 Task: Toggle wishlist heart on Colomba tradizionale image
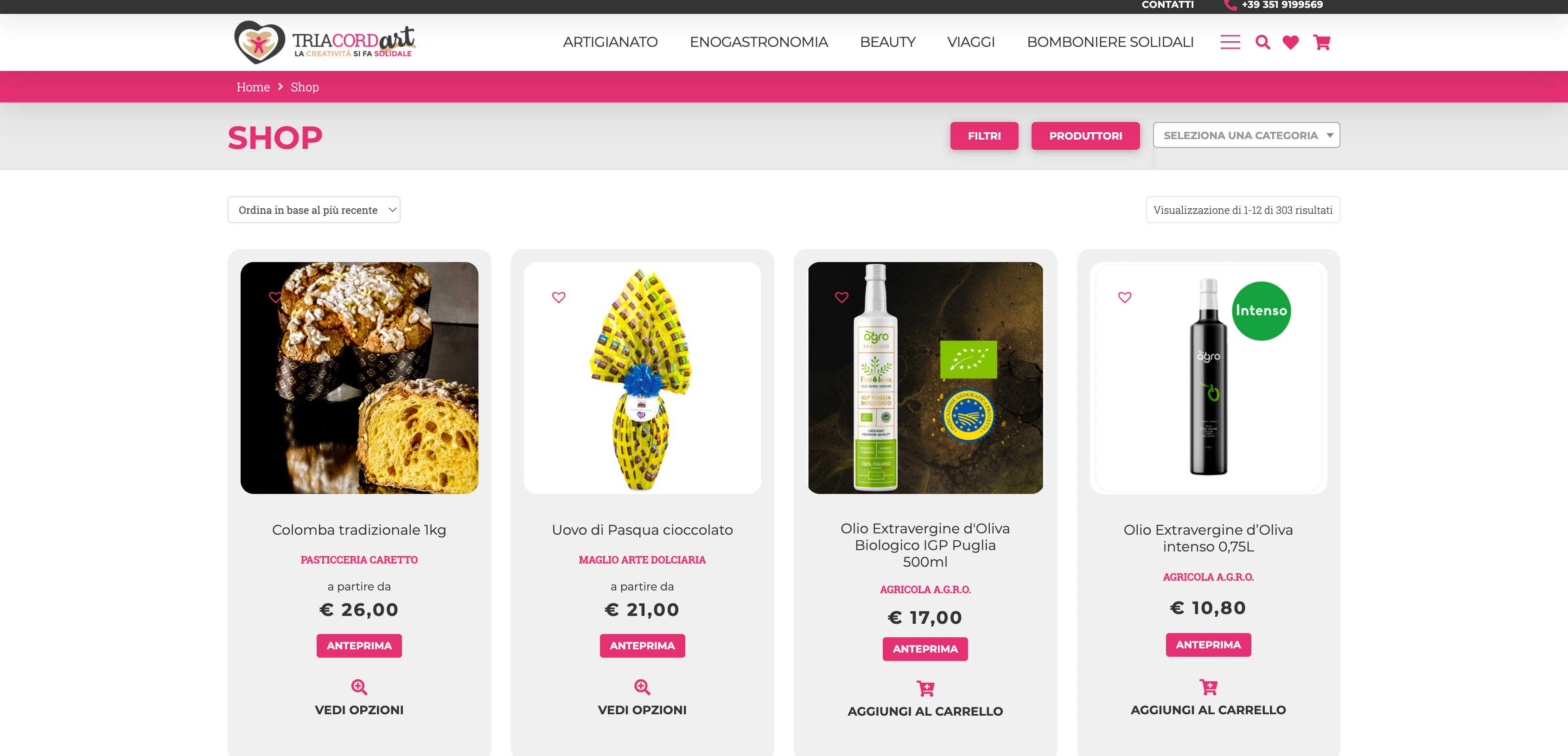275,297
